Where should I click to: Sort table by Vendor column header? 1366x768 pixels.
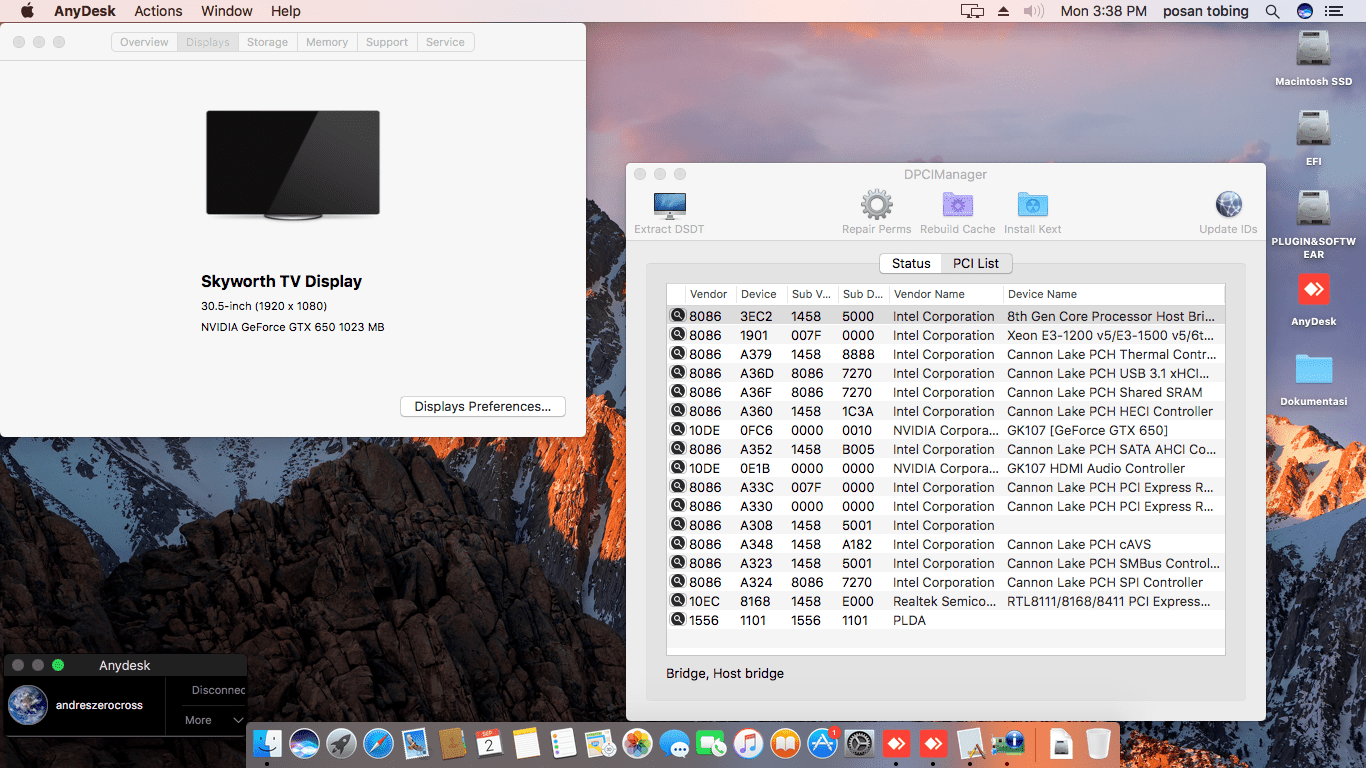pos(708,294)
